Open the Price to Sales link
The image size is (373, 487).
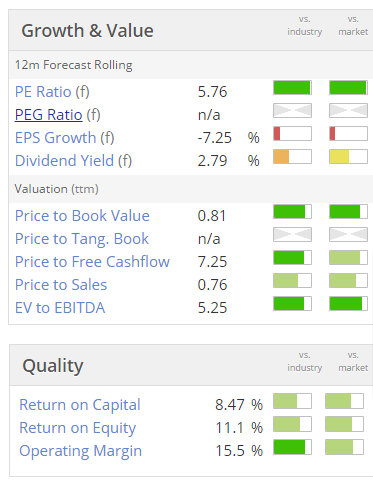(61, 285)
